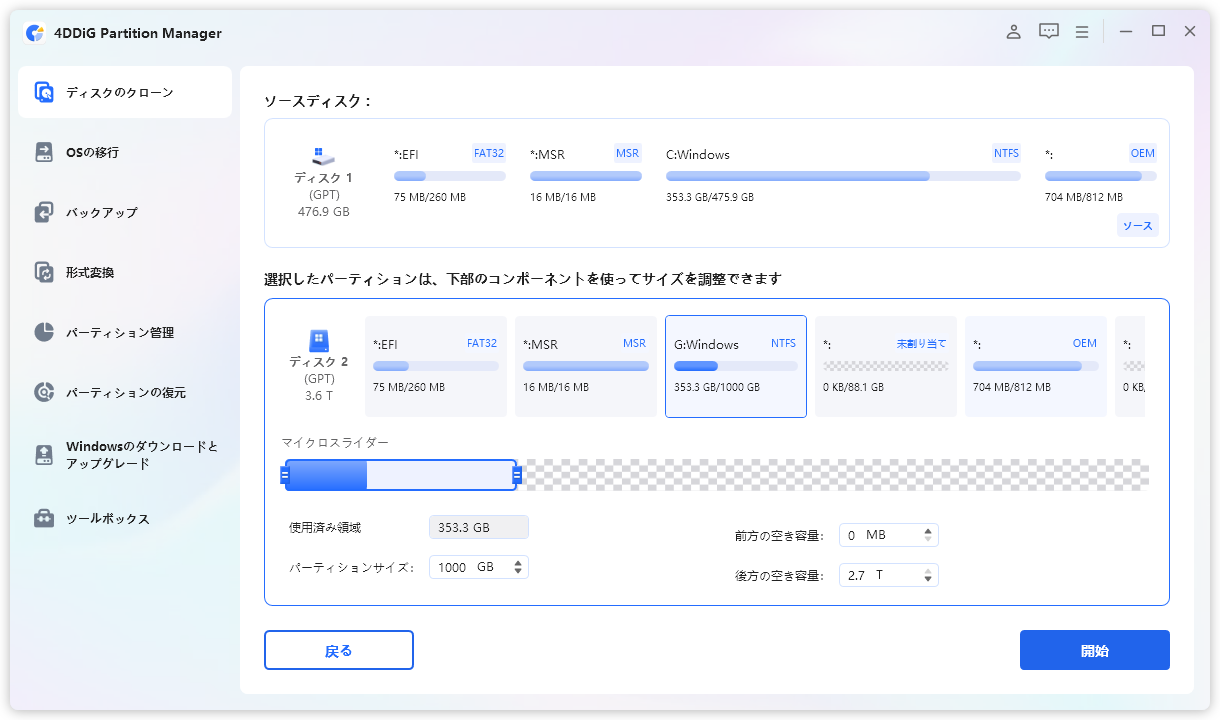Click the バックアップ sidebar icon

click(x=44, y=212)
